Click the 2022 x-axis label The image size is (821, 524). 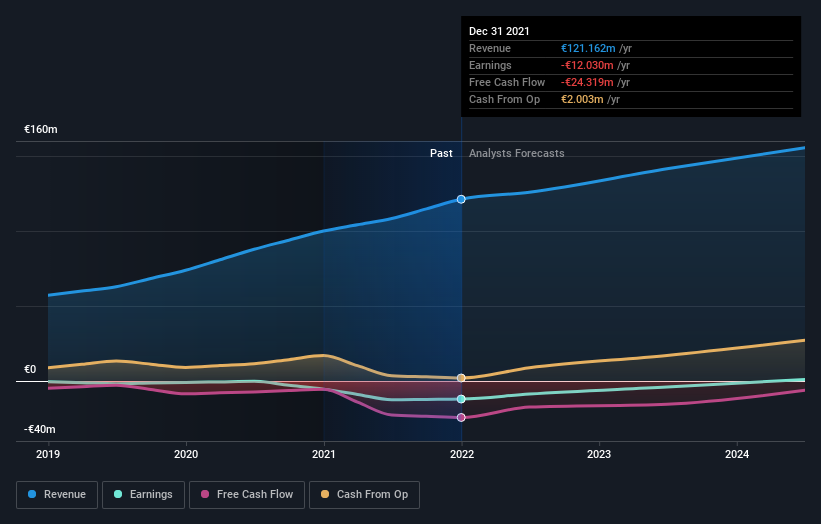[x=462, y=454]
